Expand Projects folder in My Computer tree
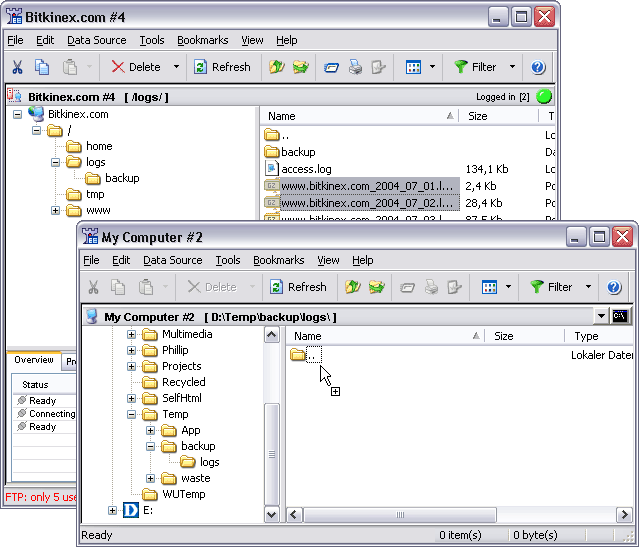 131,366
